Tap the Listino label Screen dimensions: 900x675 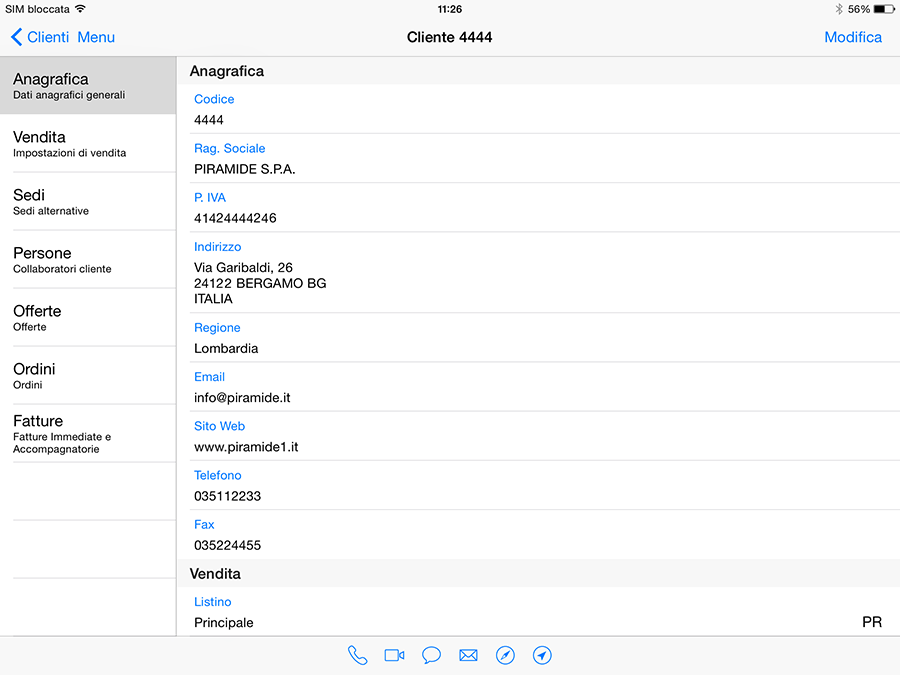click(x=212, y=602)
